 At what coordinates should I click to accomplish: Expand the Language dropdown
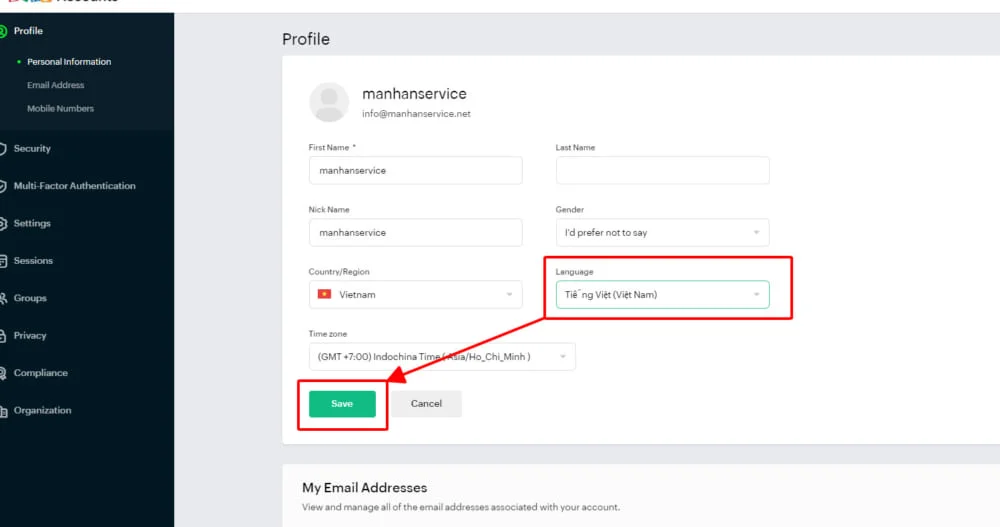(x=662, y=295)
